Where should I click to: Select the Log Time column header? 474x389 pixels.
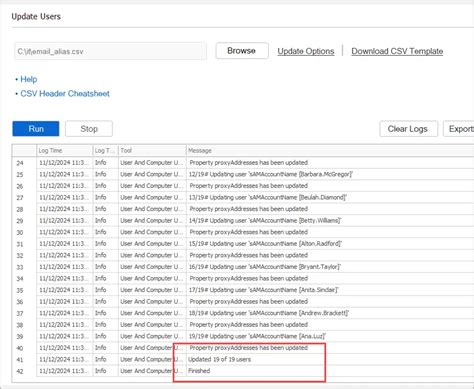coord(64,151)
